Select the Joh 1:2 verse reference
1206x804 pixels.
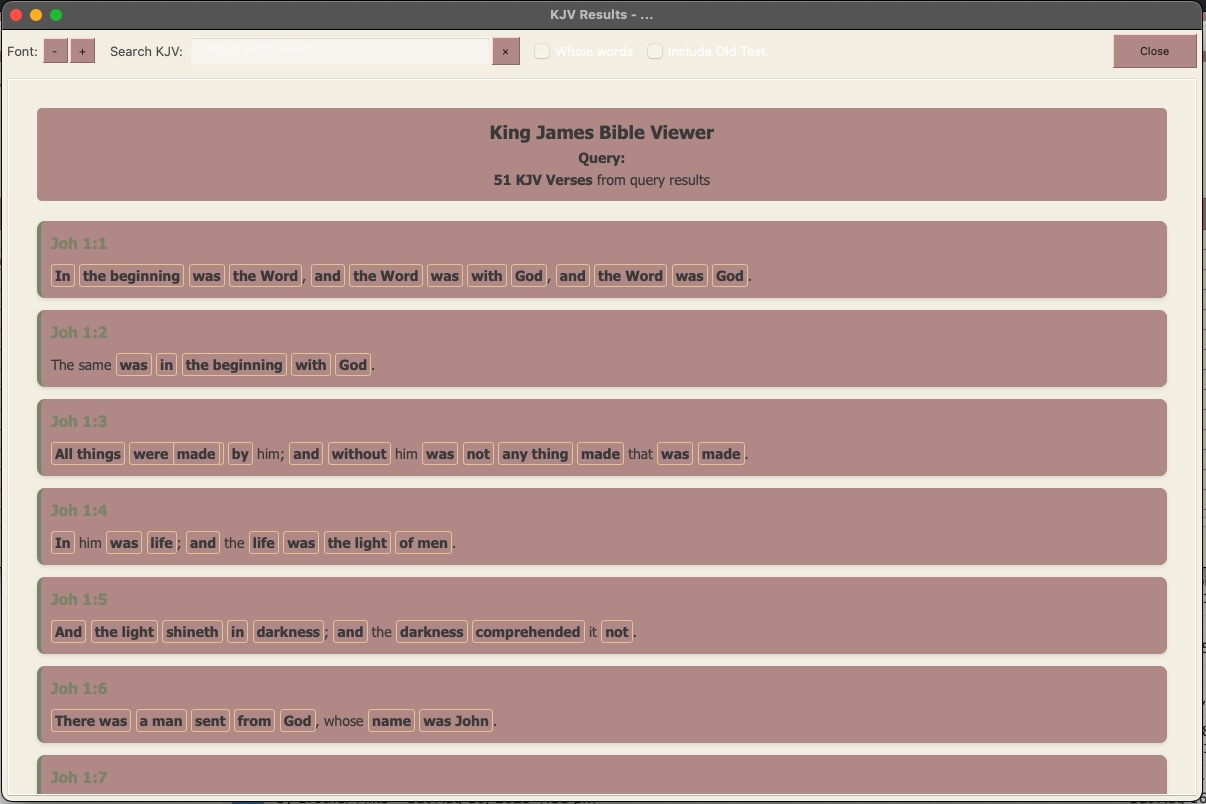point(79,332)
